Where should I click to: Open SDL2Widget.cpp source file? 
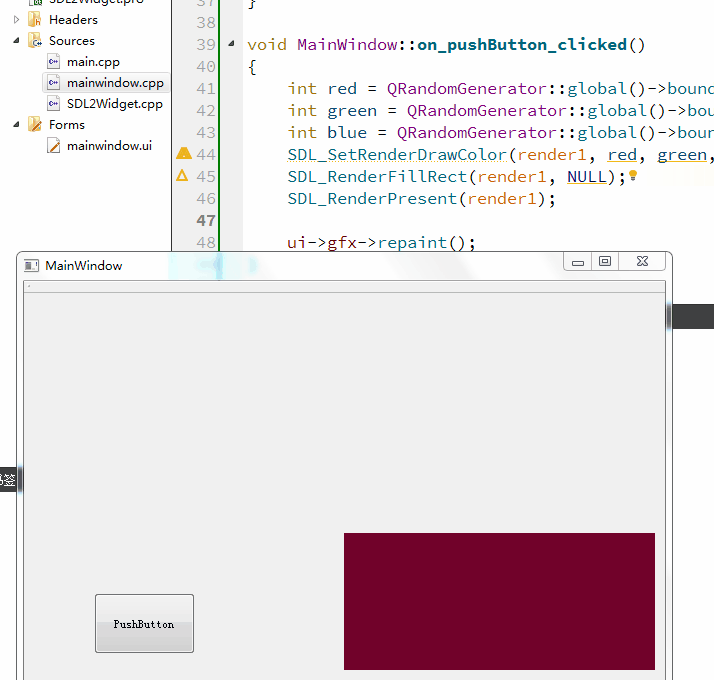coord(114,104)
